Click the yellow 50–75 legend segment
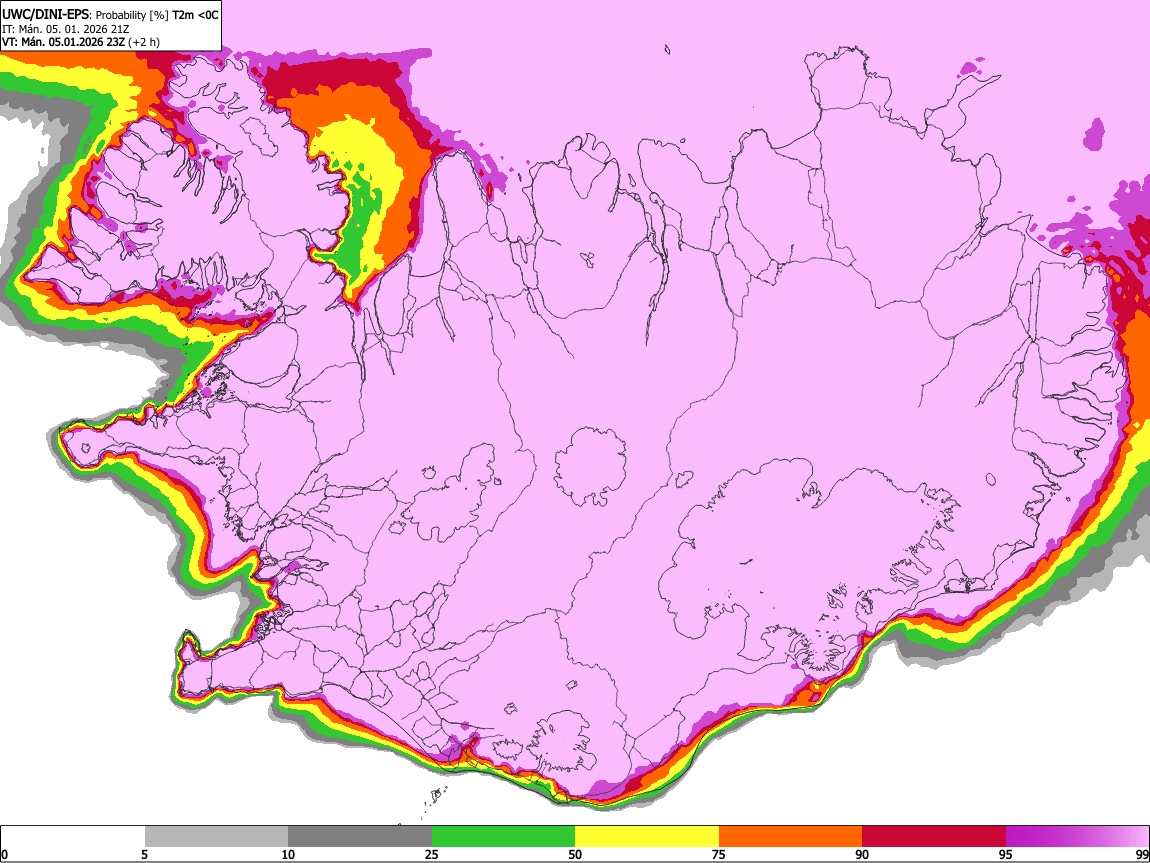 647,837
